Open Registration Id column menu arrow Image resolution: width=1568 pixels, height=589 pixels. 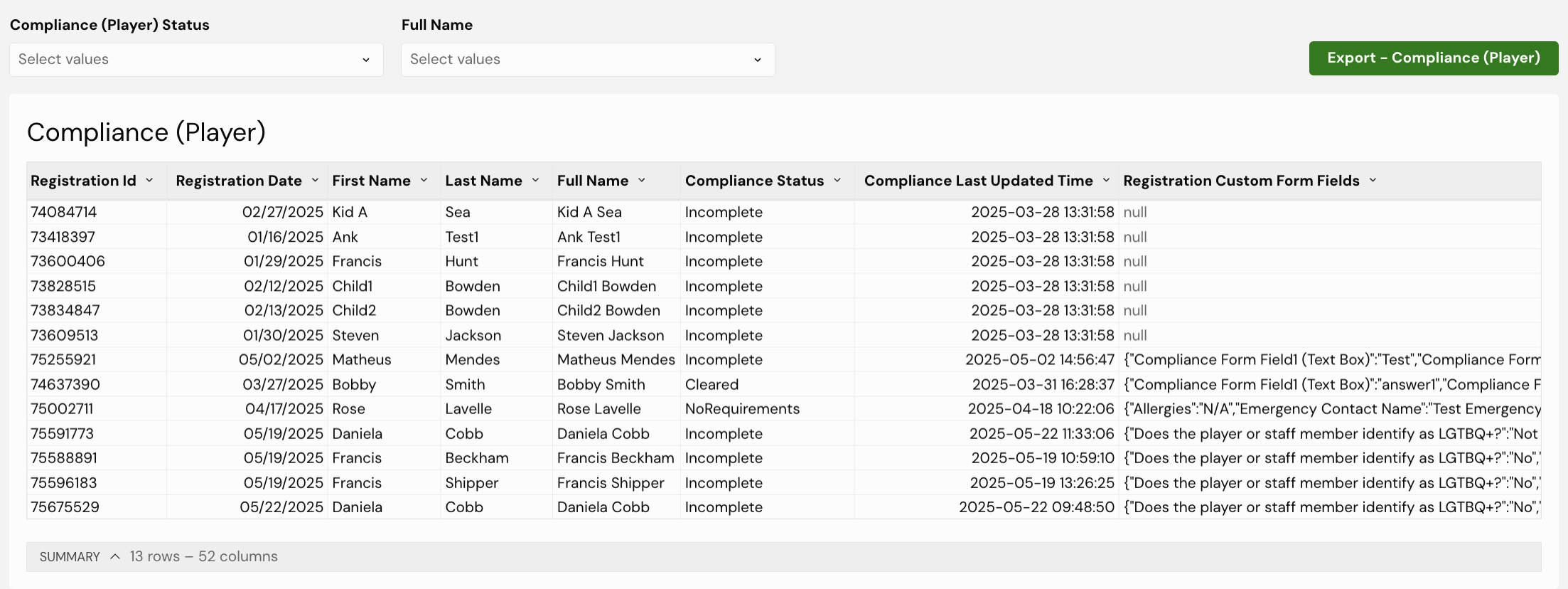(149, 181)
